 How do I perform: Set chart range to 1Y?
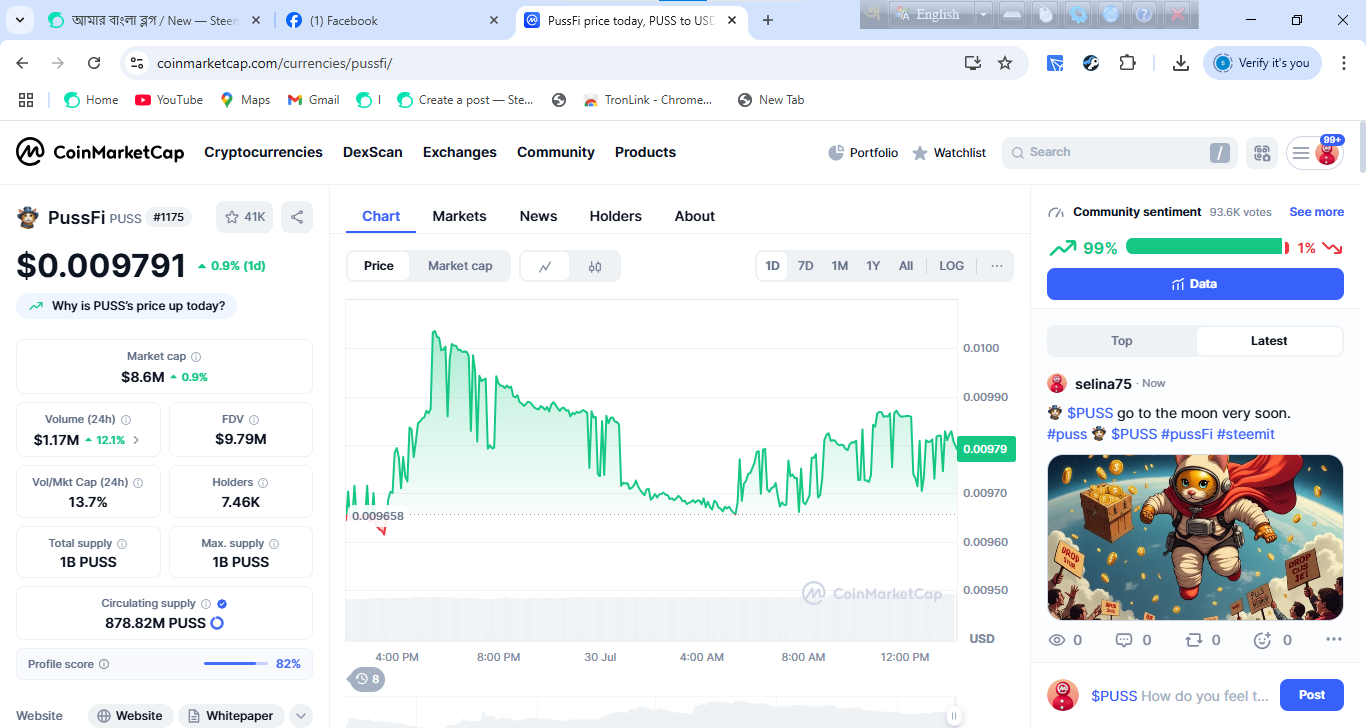(873, 266)
